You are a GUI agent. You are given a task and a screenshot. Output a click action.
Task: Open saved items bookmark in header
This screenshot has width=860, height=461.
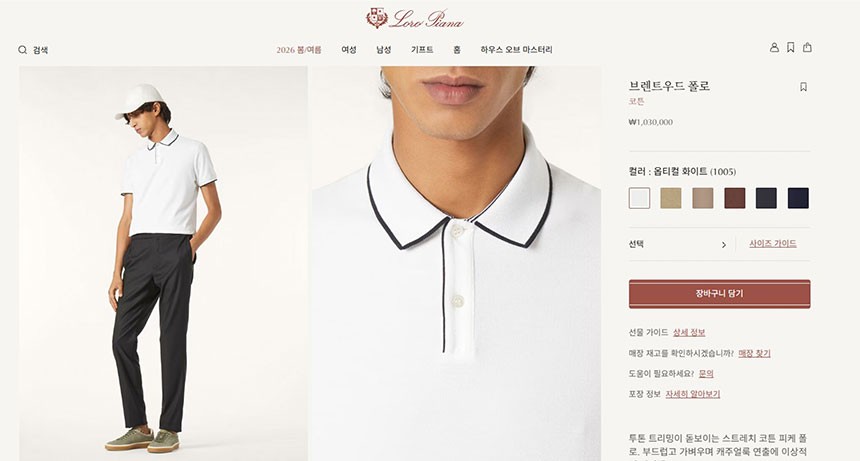point(790,48)
